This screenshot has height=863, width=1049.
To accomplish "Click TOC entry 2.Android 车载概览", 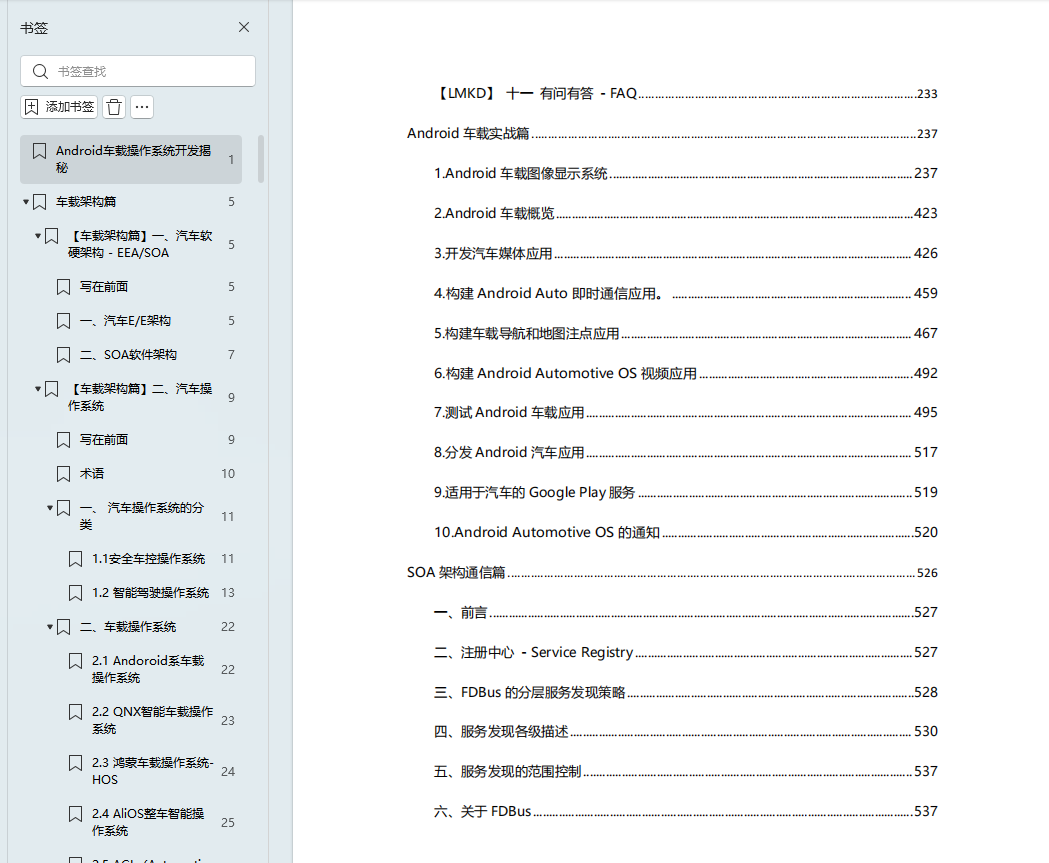I will click(x=686, y=213).
